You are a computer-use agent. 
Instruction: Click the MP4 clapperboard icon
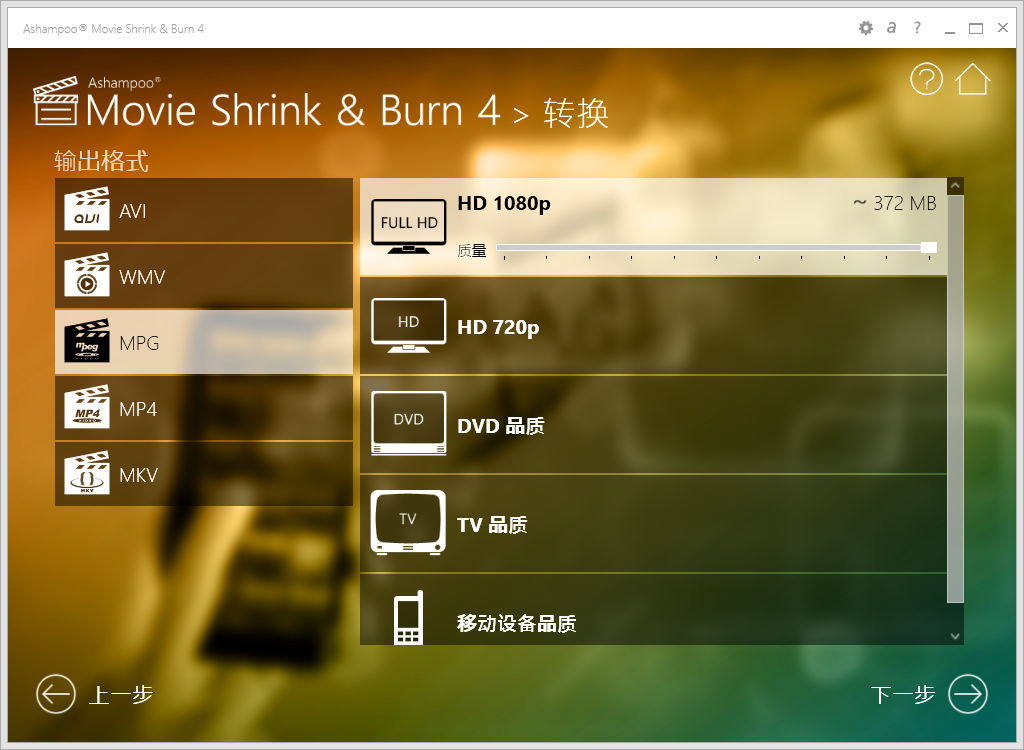click(86, 409)
